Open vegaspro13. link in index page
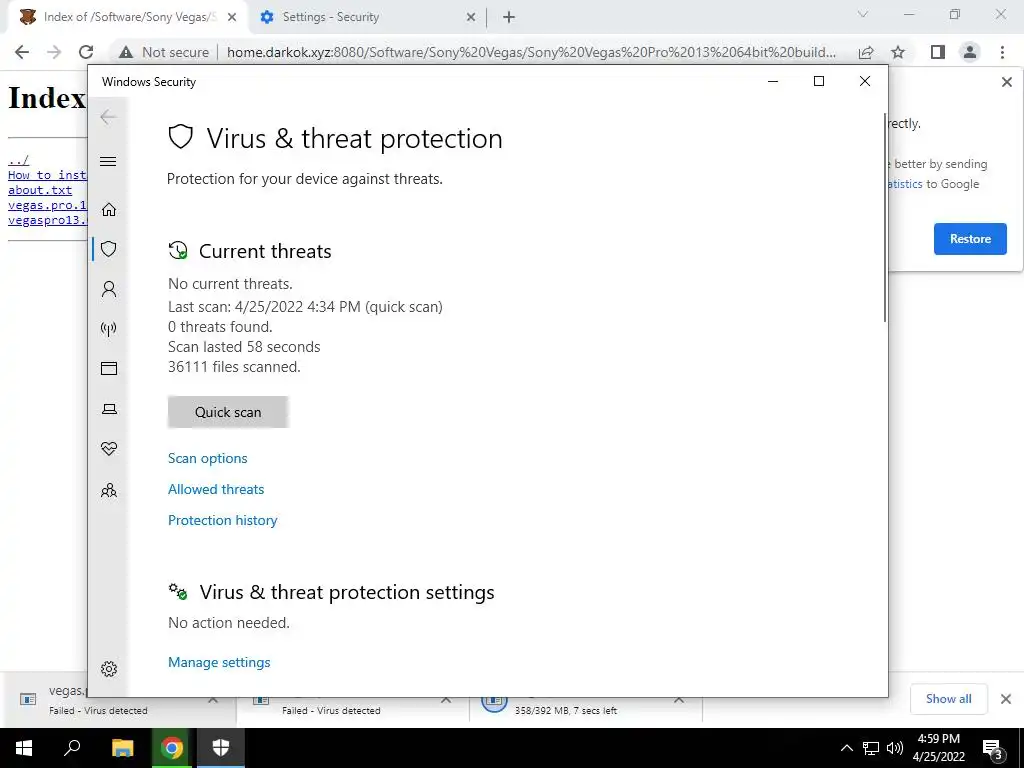 (47, 220)
